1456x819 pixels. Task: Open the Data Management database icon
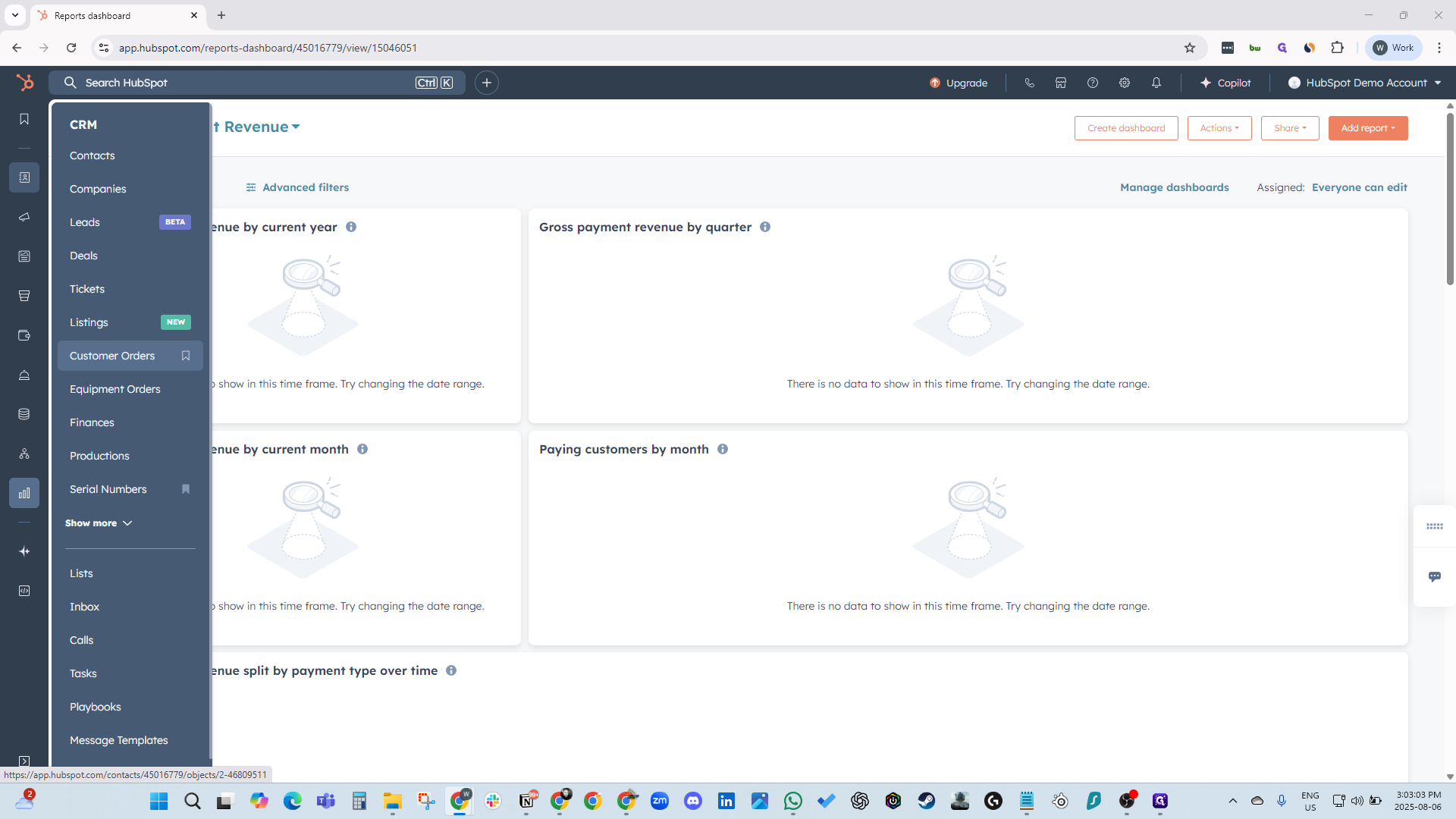coord(24,414)
